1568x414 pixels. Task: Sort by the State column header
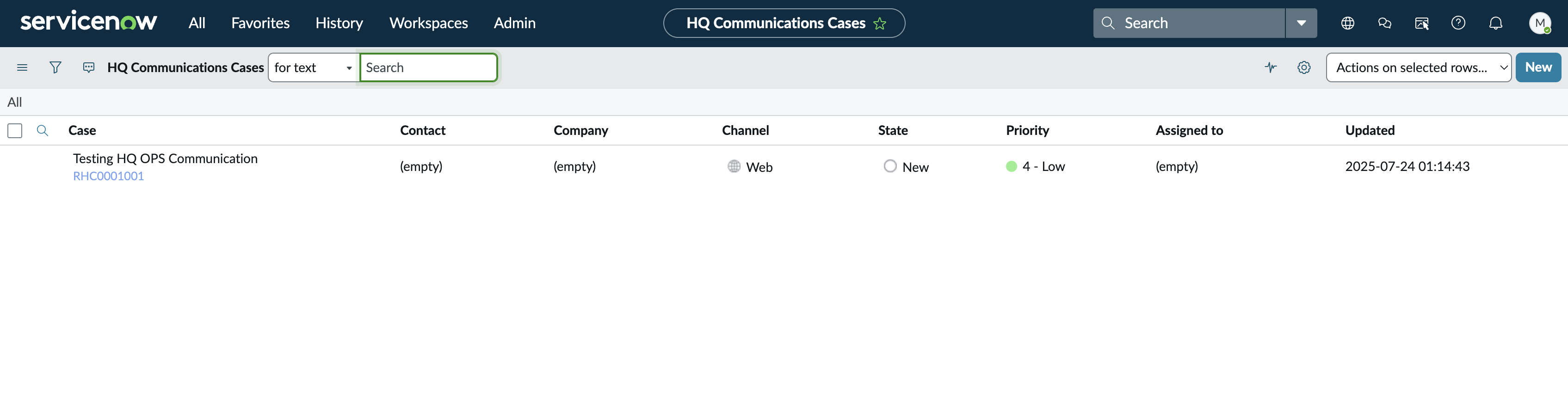tap(893, 130)
